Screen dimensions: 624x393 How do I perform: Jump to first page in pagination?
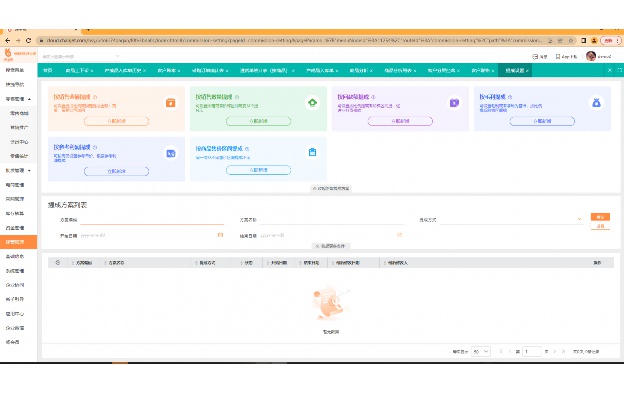click(x=501, y=352)
